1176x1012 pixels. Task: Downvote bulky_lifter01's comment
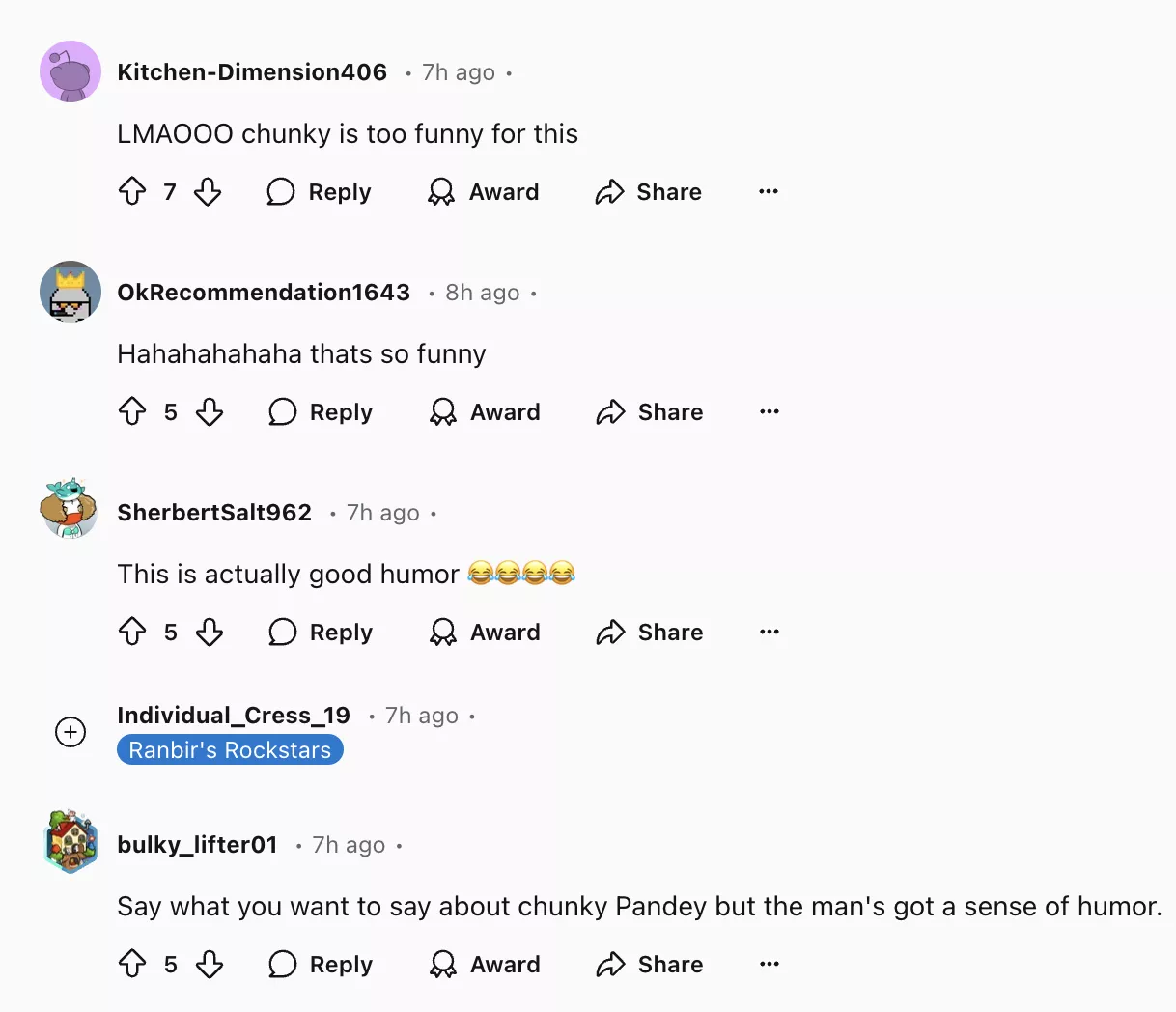pos(210,965)
